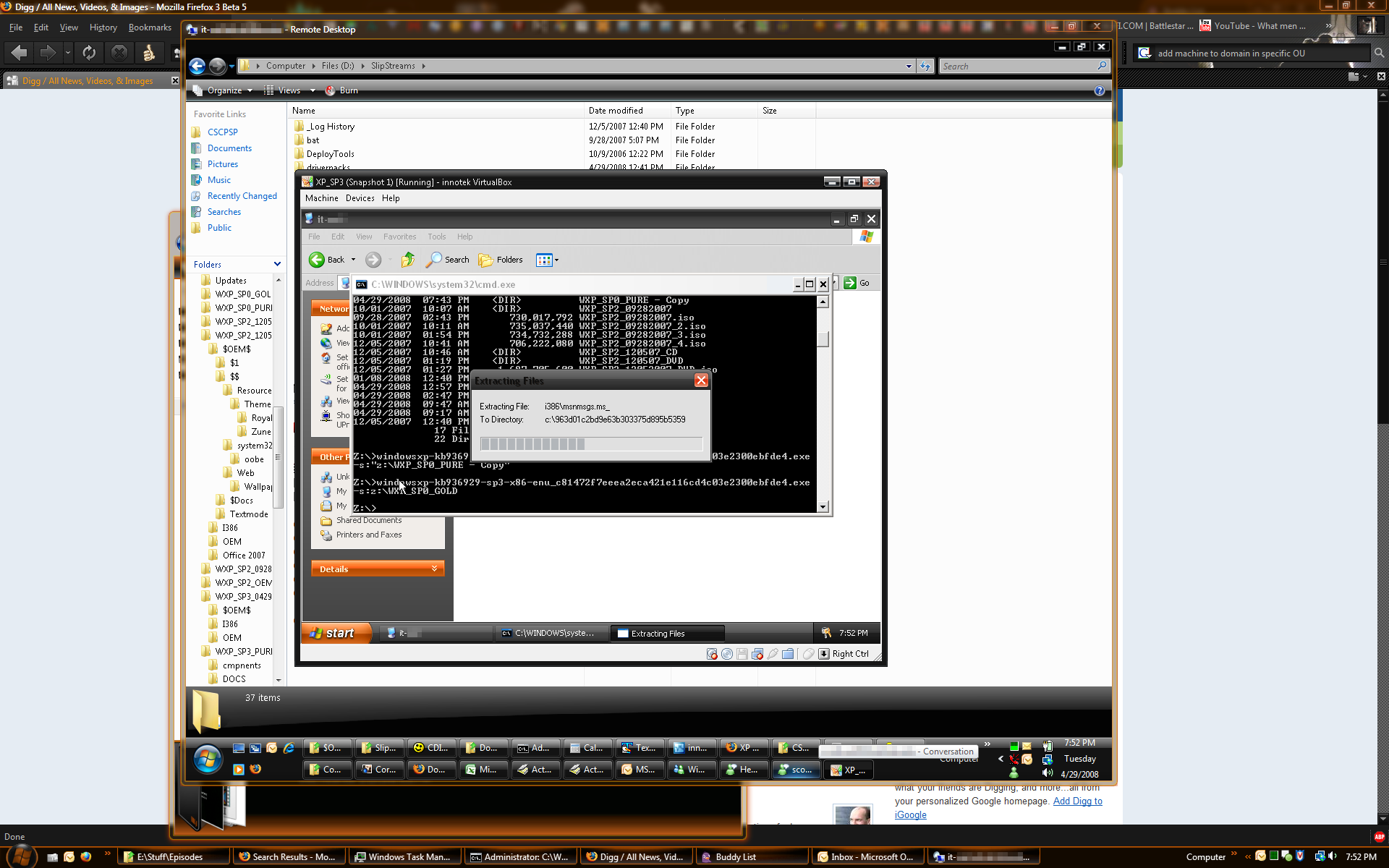Reload the page in Firefox

click(89, 53)
